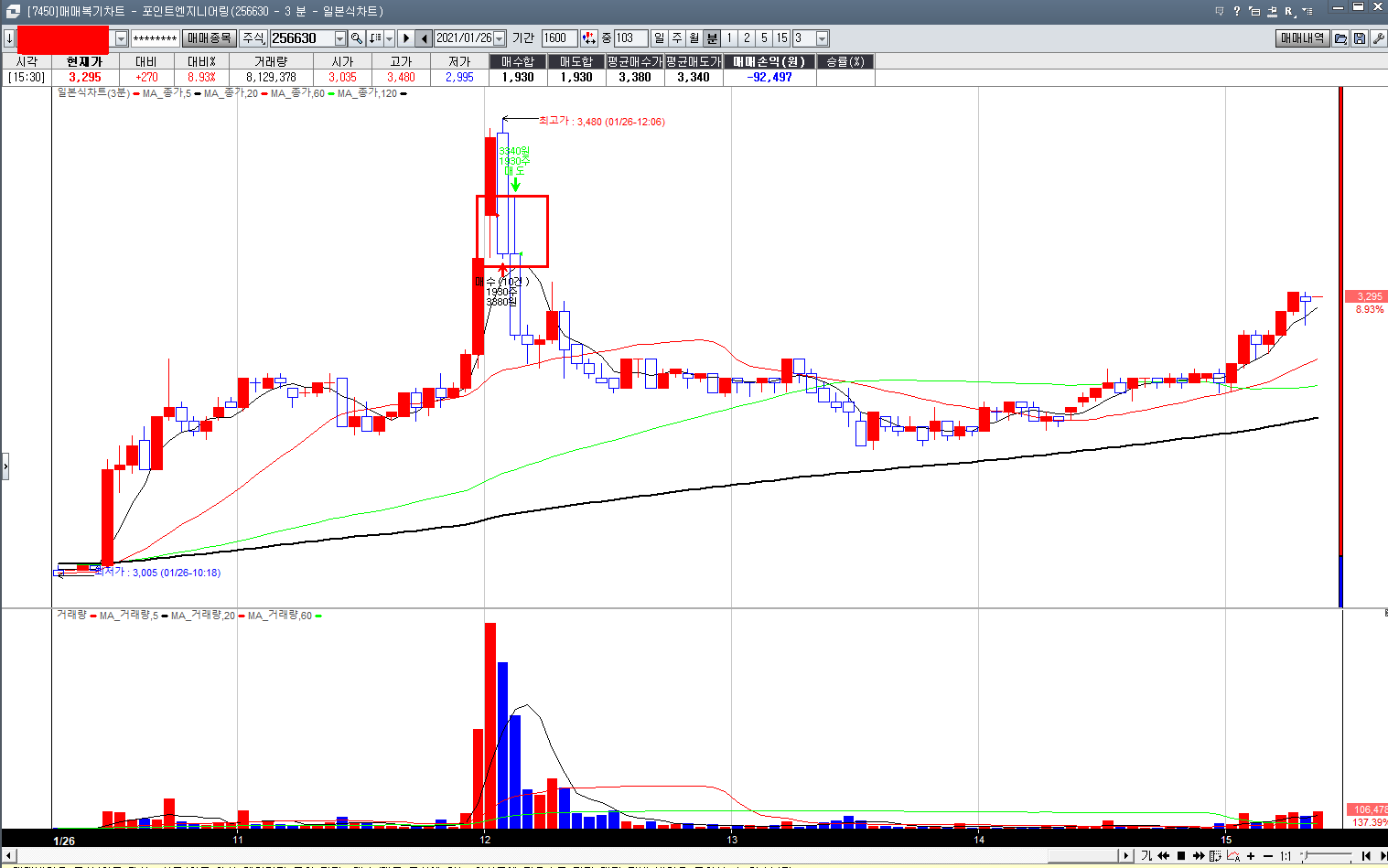This screenshot has height=868, width=1388.
Task: Open the date 2021/01/26 dropdown
Action: (x=499, y=38)
